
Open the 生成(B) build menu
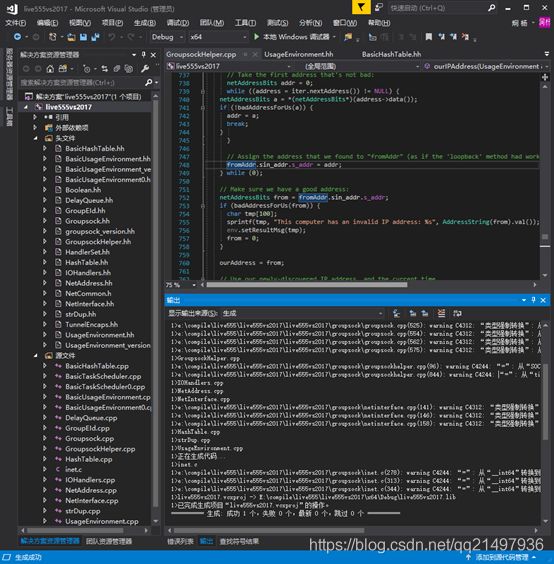coord(145,23)
